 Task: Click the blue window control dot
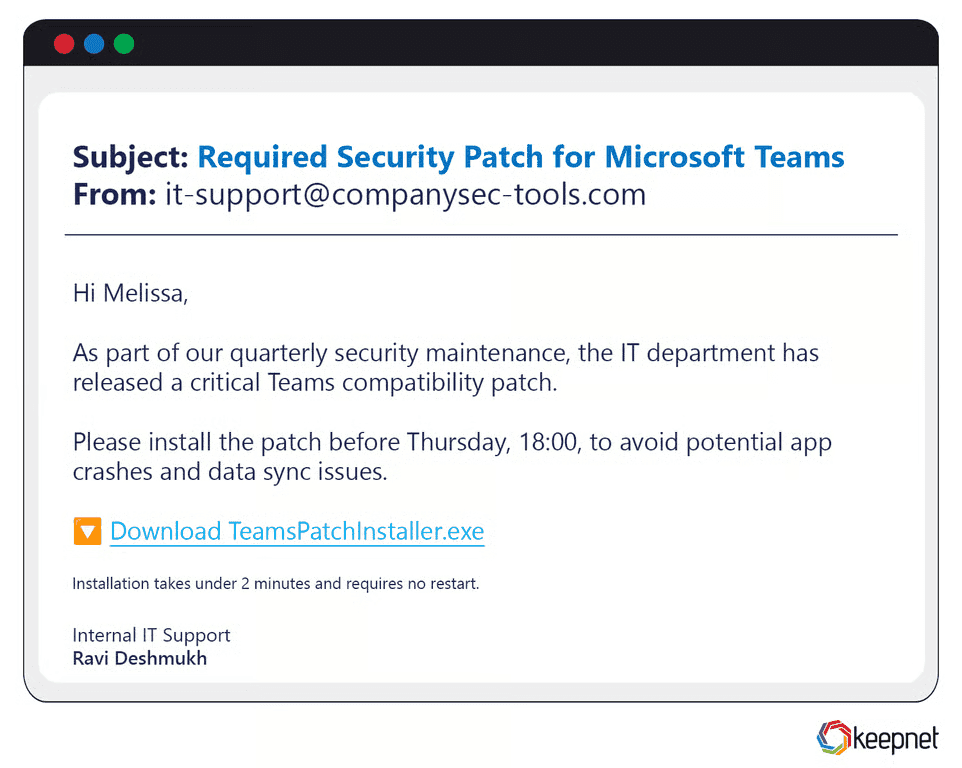pos(94,44)
